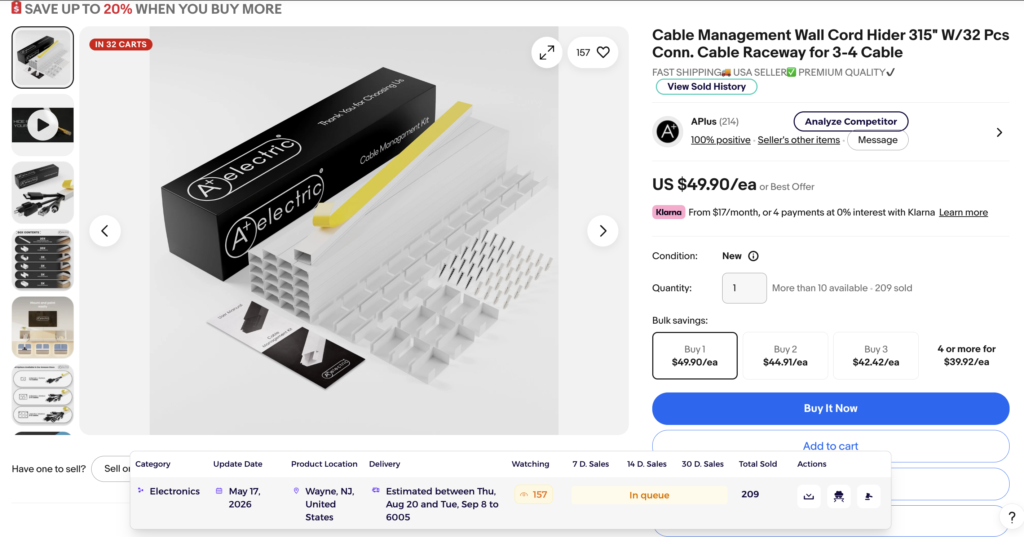Click the spy icon in Actions column
This screenshot has height=537, width=1024.
coord(839,496)
